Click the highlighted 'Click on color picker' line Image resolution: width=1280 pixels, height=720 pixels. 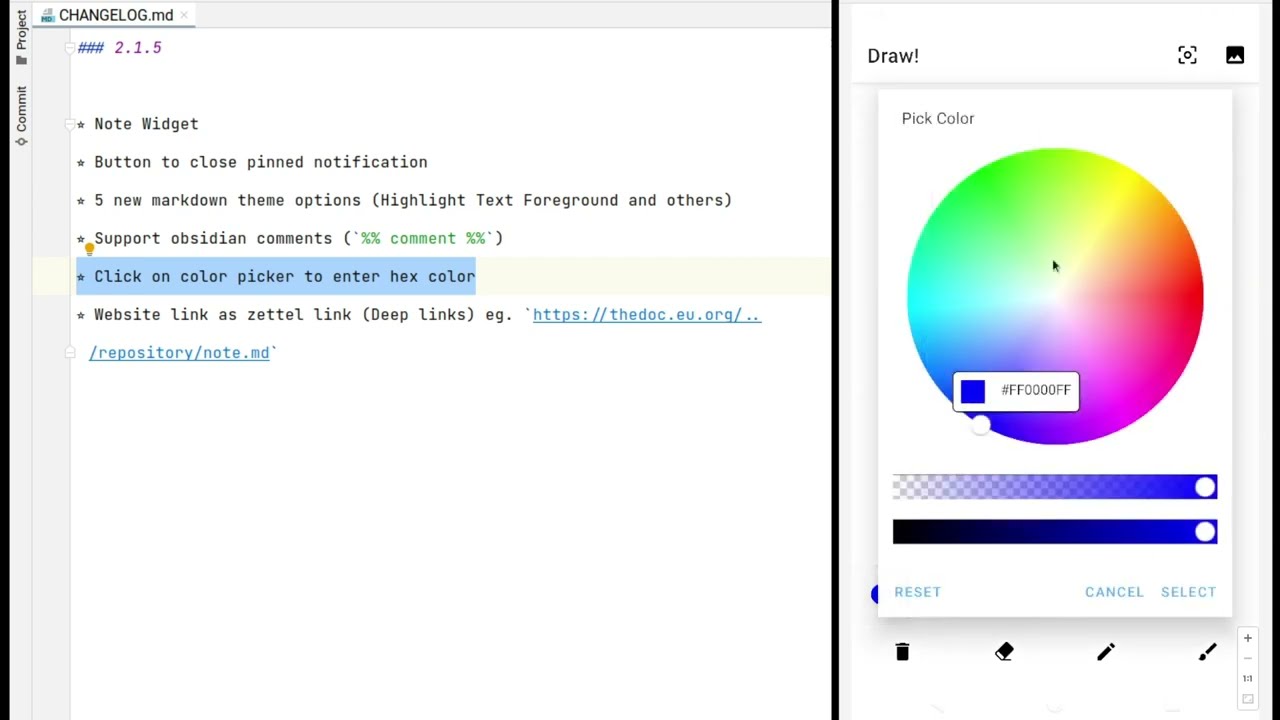click(276, 277)
